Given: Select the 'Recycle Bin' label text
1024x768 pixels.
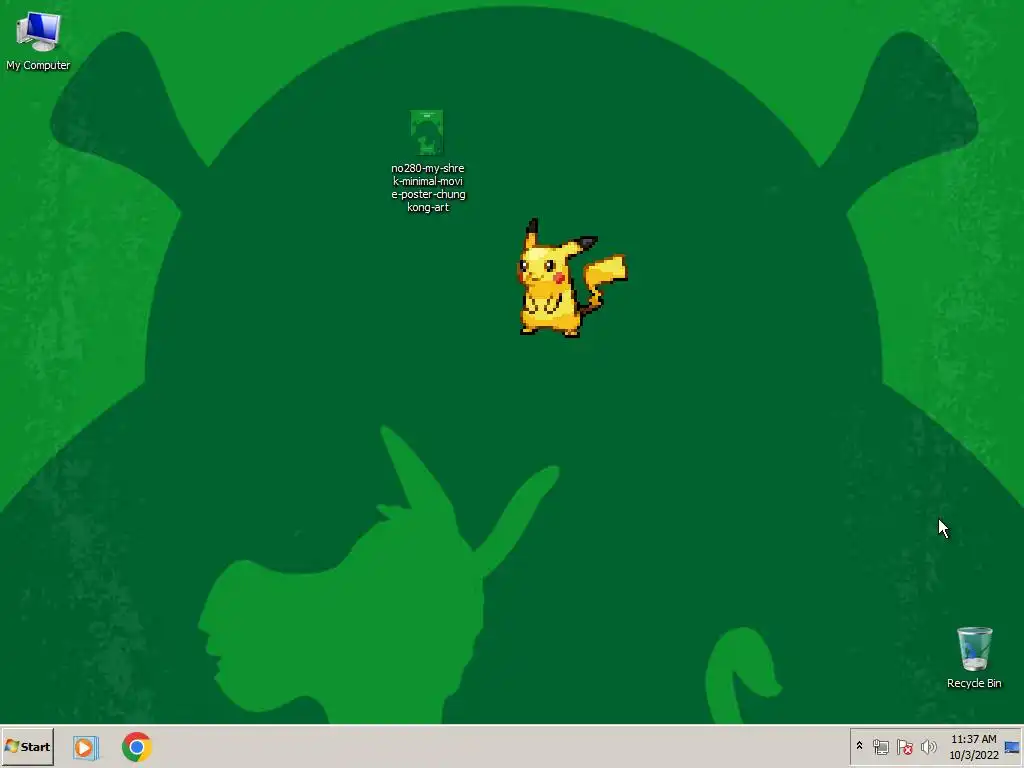Looking at the screenshot, I should pos(974,683).
